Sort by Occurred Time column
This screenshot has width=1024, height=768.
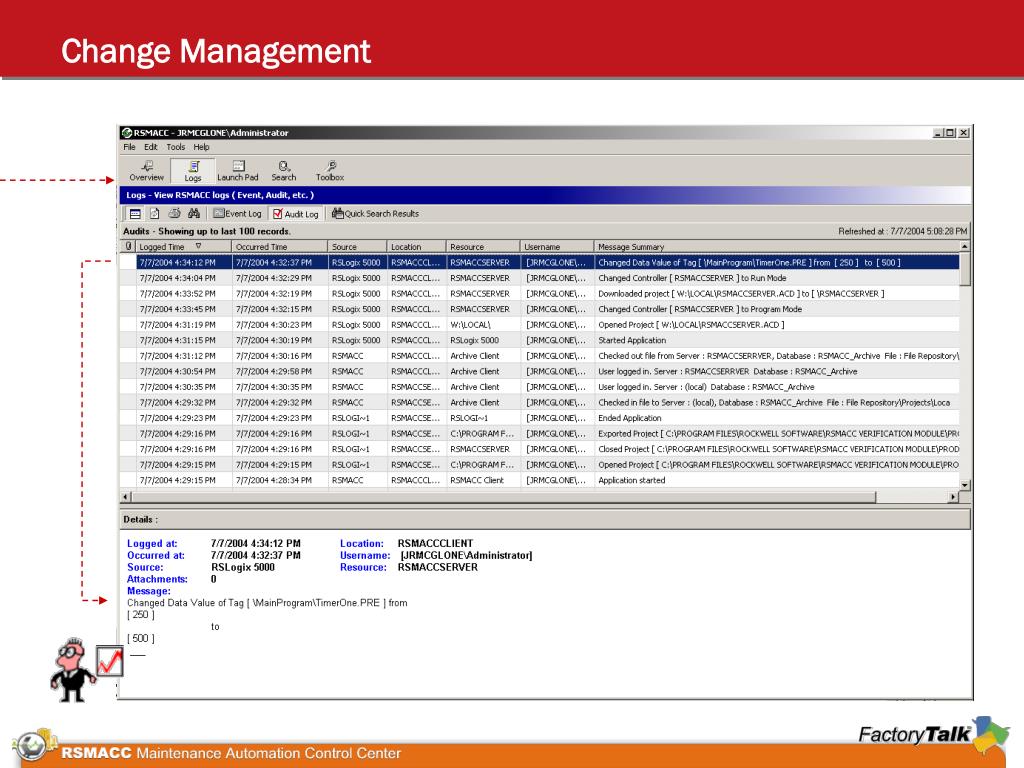280,247
